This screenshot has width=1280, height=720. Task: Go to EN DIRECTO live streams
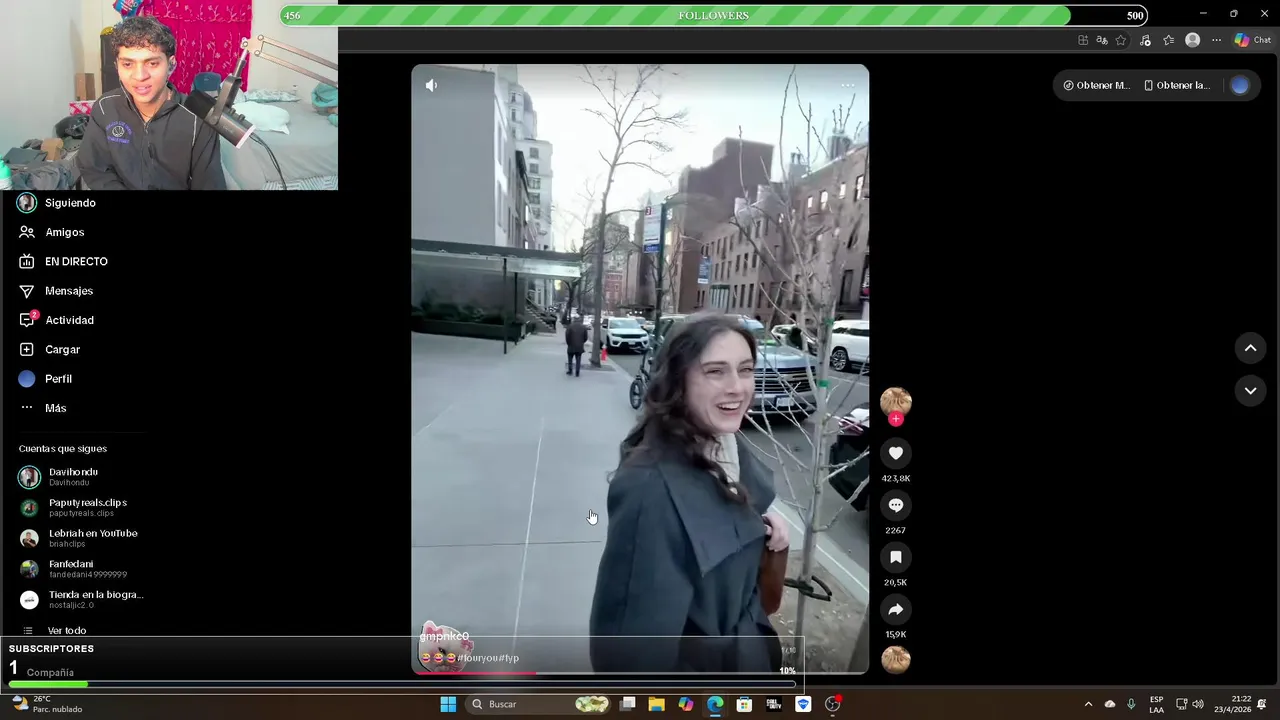63,261
